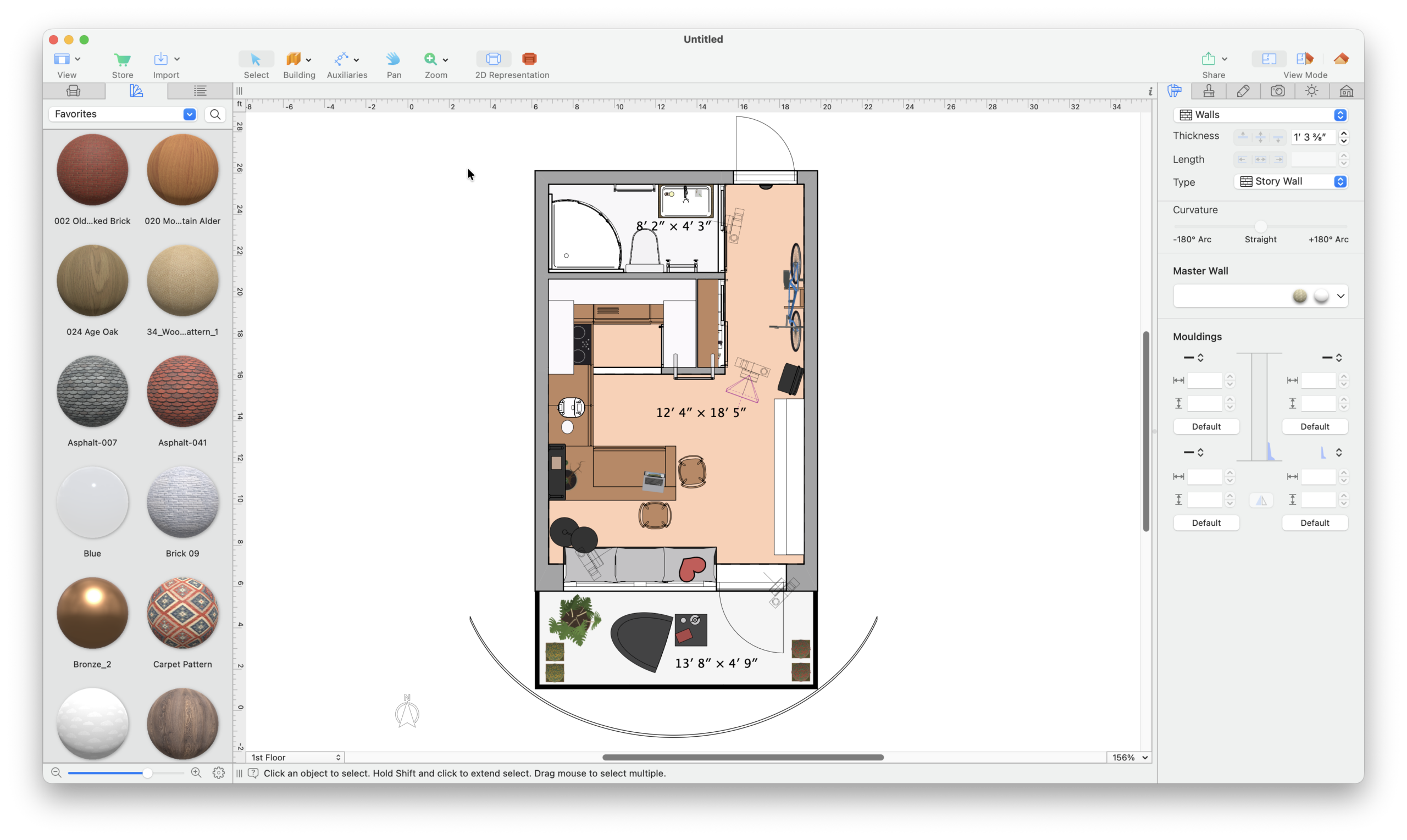Choose thickness alignment with downward arrow
This screenshot has width=1407, height=840.
(x=1278, y=136)
